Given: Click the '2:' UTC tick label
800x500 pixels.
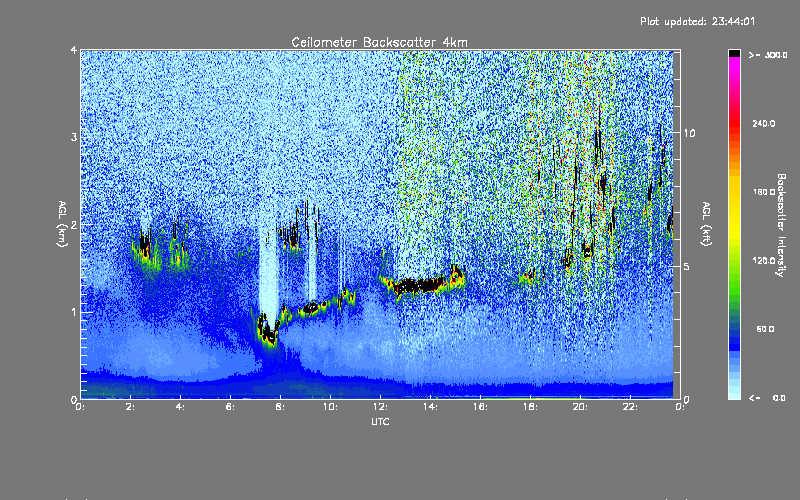Looking at the screenshot, I should [x=131, y=407].
